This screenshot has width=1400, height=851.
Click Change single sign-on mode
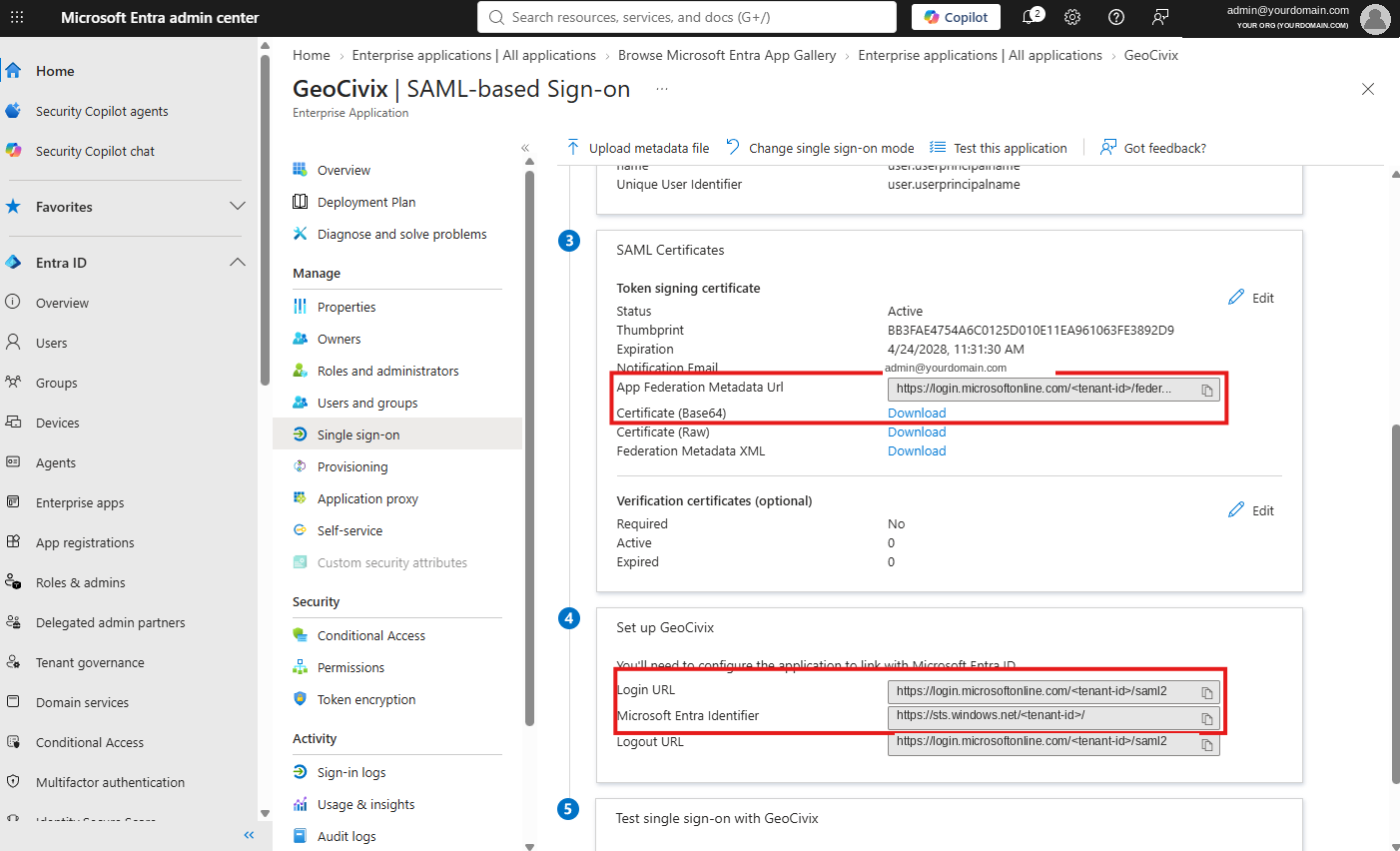coord(820,148)
